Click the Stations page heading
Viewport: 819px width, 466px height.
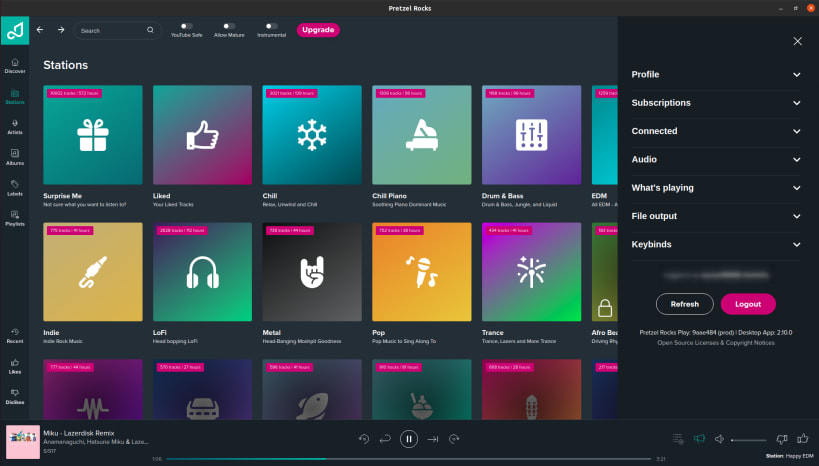66,65
